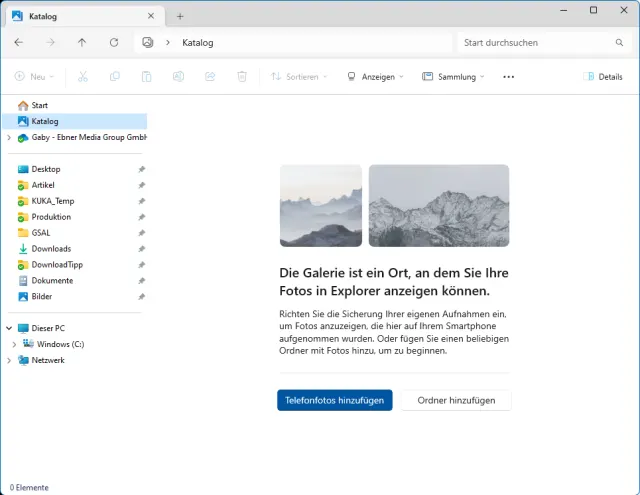
Task: Expand the Netzwerk tree node
Action: point(9,360)
